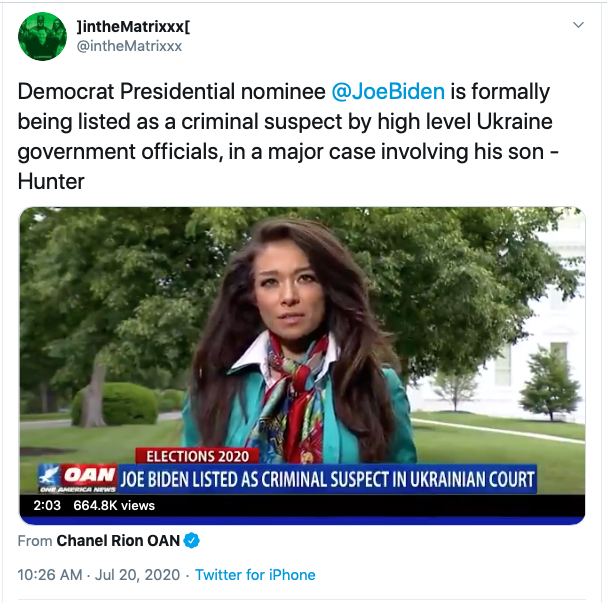Click the word "From" before the source
This screenshot has height=603, width=607.
click(35, 541)
